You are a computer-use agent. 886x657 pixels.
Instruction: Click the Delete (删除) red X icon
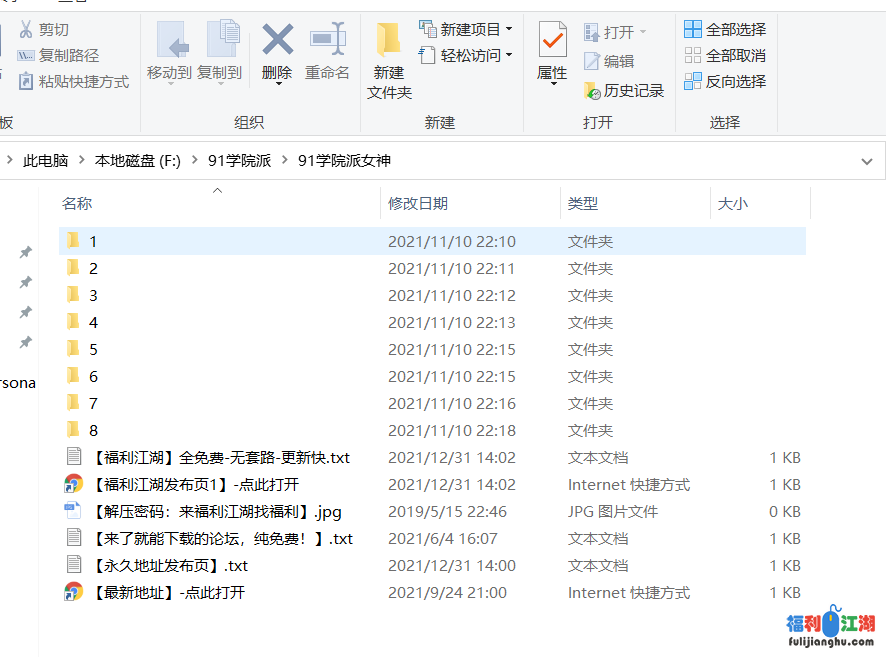coord(277,41)
